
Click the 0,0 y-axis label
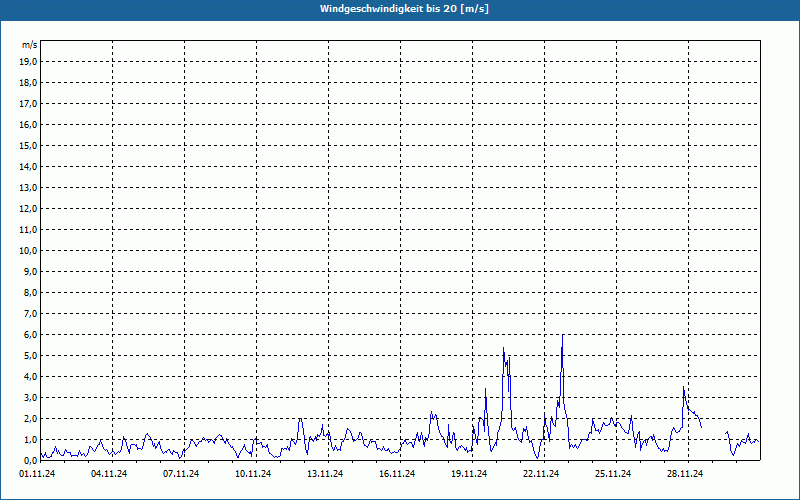31,460
